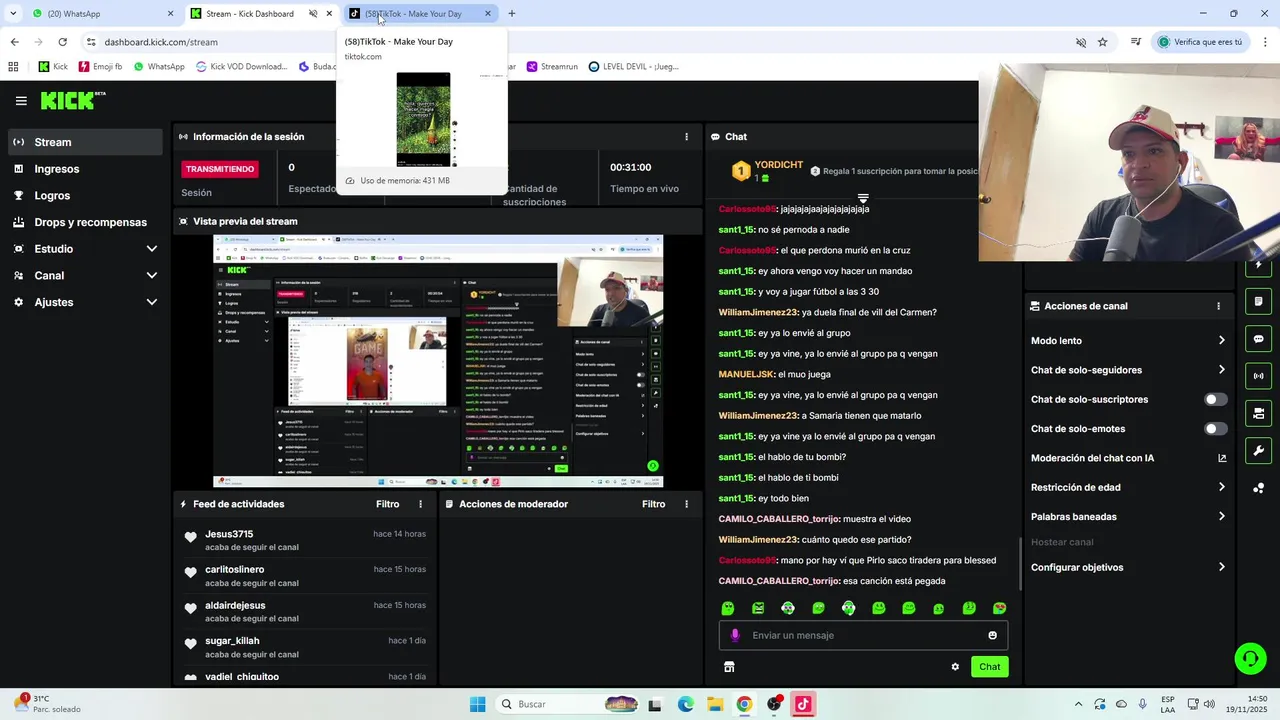Toggle Chat de solo-emotes switch
Viewport: 1280px width, 720px height.
[1215, 429]
